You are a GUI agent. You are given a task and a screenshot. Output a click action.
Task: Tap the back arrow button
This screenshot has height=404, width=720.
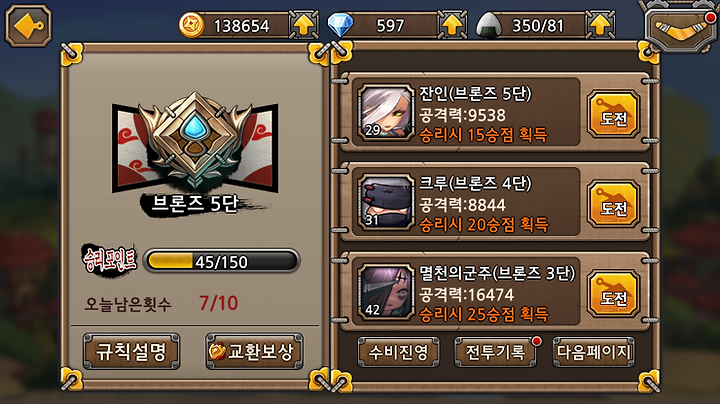tap(28, 25)
